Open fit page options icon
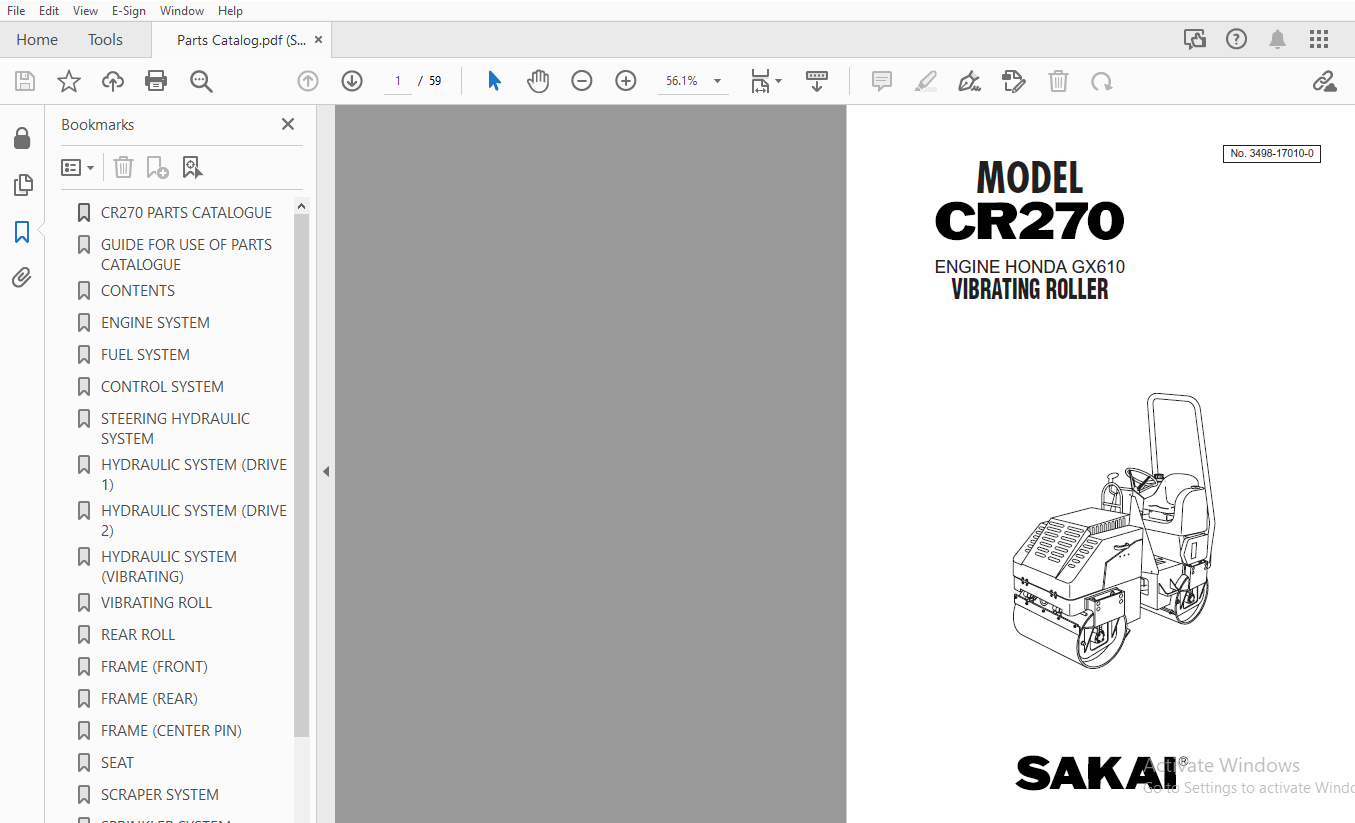Image resolution: width=1355 pixels, height=823 pixels. click(766, 81)
